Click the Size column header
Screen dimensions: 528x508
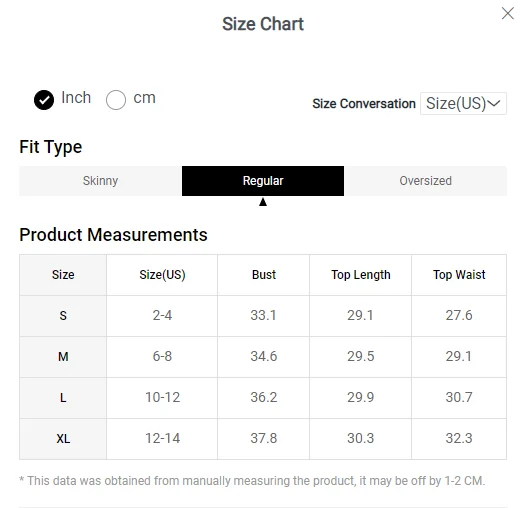(63, 275)
